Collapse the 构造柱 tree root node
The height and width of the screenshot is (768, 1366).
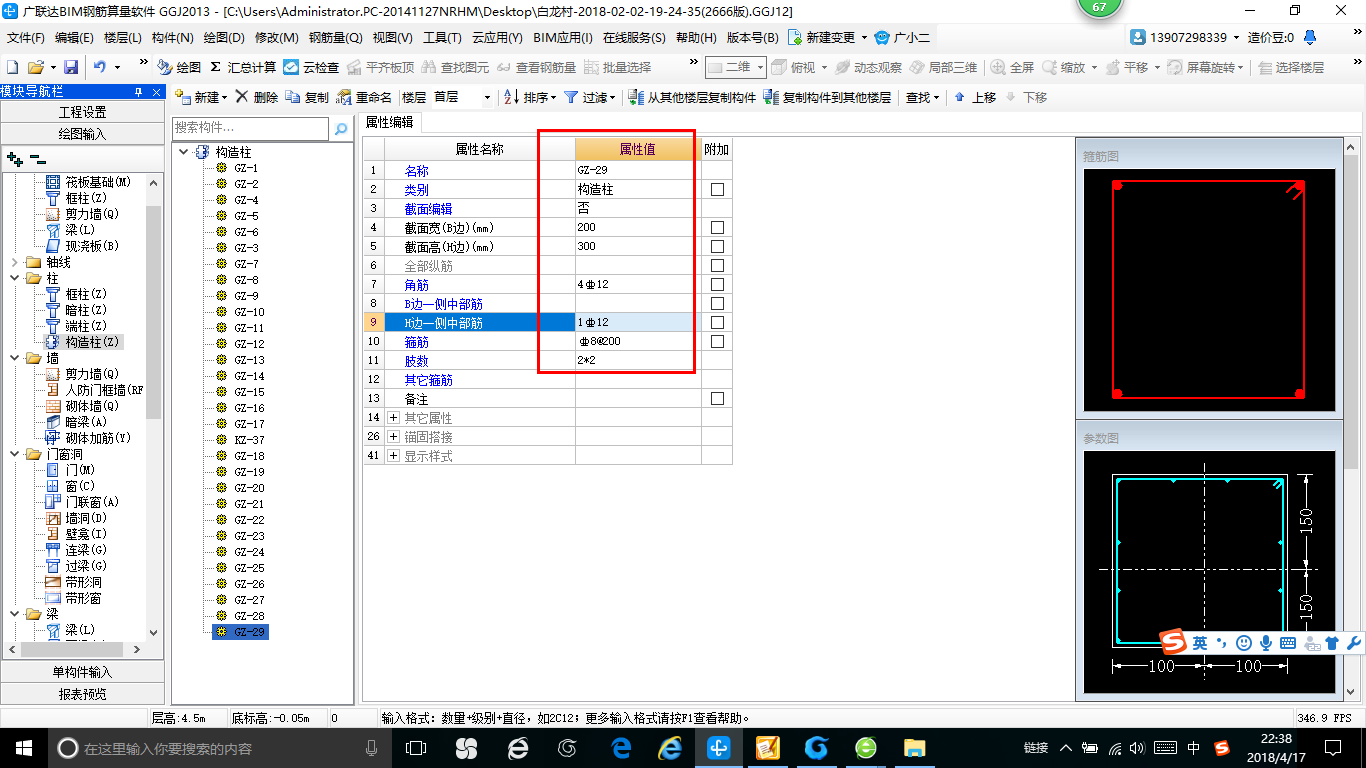[x=184, y=152]
